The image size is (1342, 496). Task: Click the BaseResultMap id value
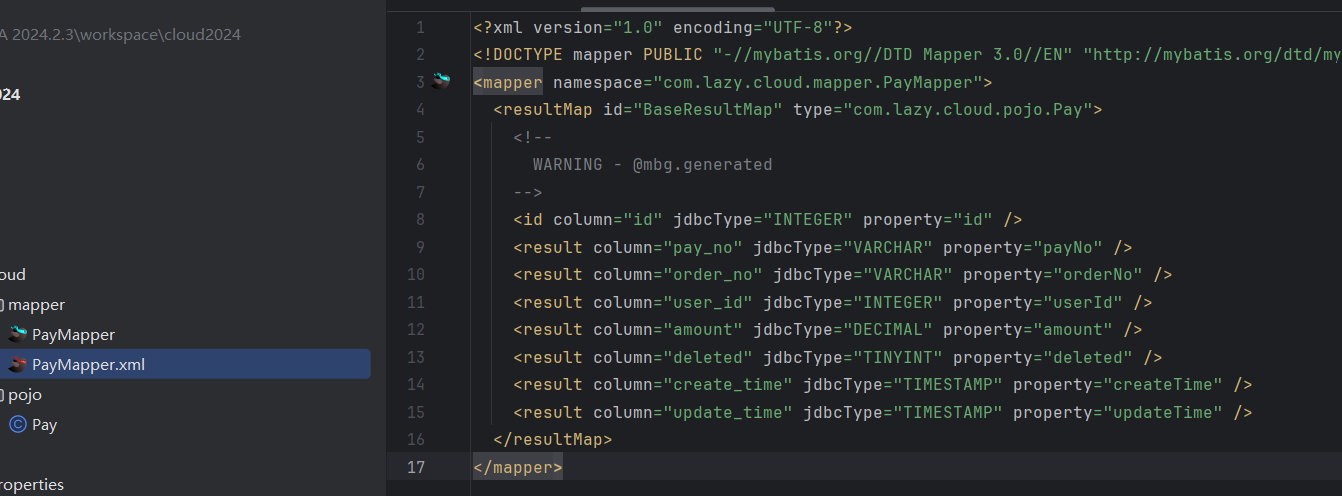coord(708,110)
